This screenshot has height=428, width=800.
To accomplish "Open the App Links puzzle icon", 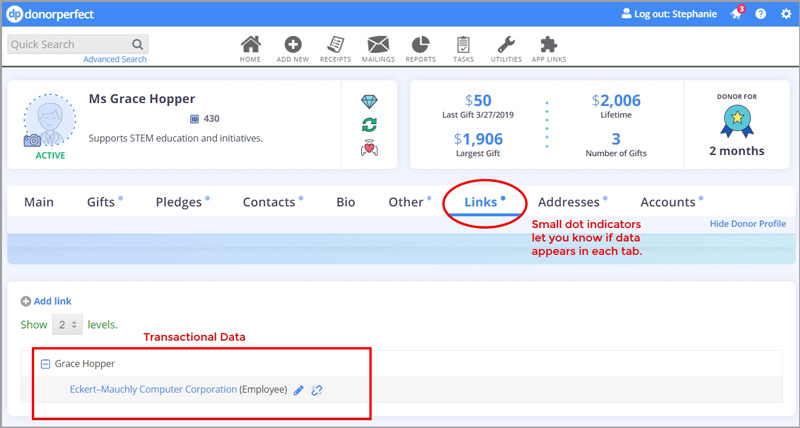I will 549,45.
